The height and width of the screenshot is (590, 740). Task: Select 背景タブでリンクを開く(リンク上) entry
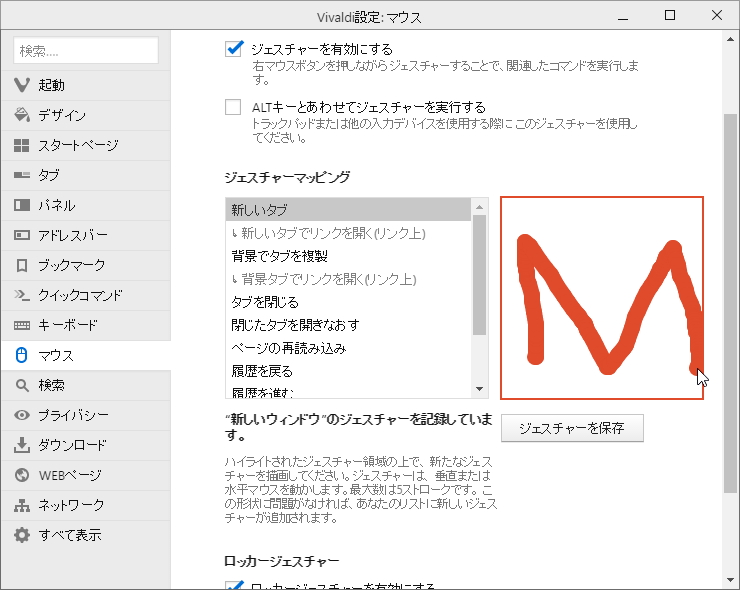[x=348, y=279]
